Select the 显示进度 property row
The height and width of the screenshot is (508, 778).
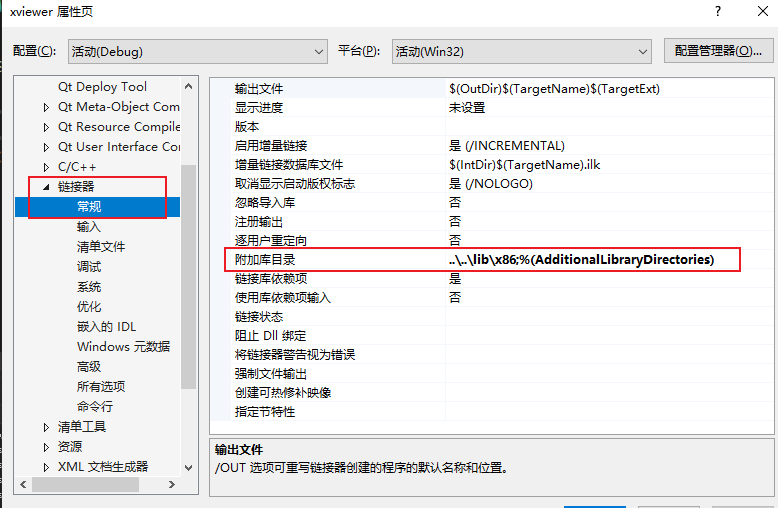491,108
